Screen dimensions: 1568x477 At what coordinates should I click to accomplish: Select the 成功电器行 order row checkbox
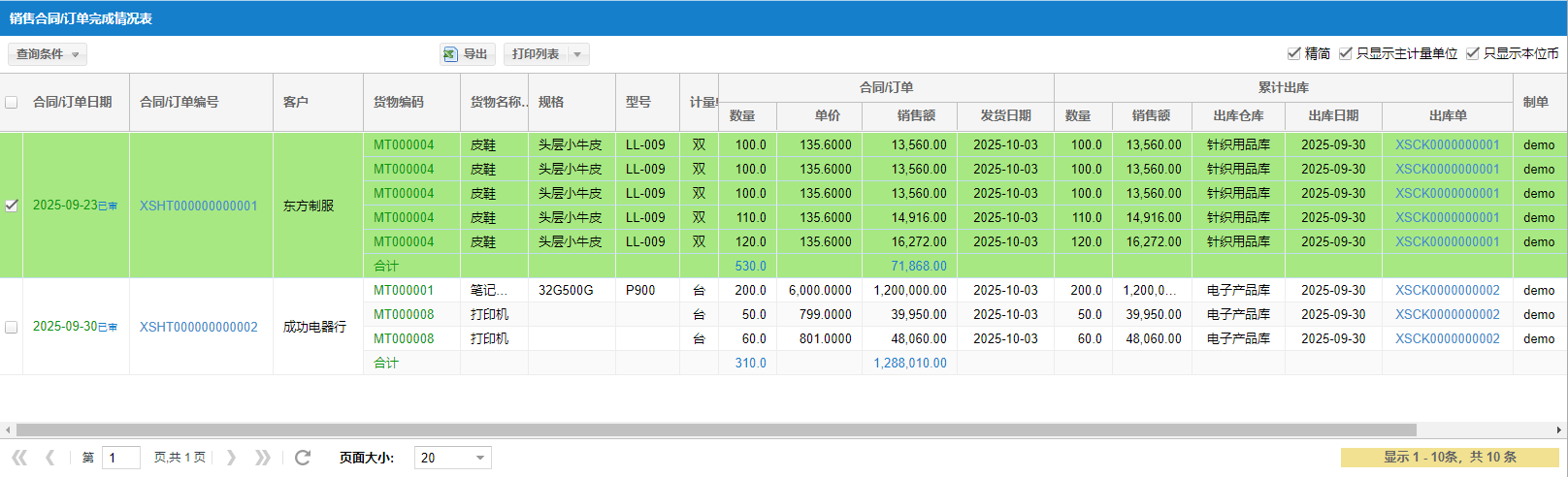tap(12, 327)
